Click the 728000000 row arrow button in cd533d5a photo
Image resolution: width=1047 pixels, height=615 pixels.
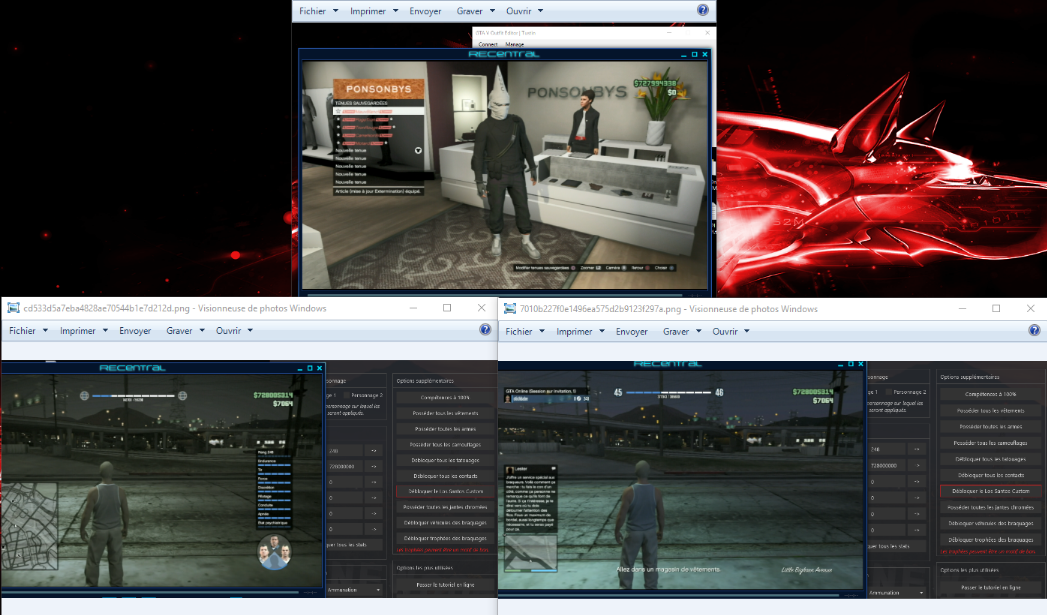tap(374, 466)
